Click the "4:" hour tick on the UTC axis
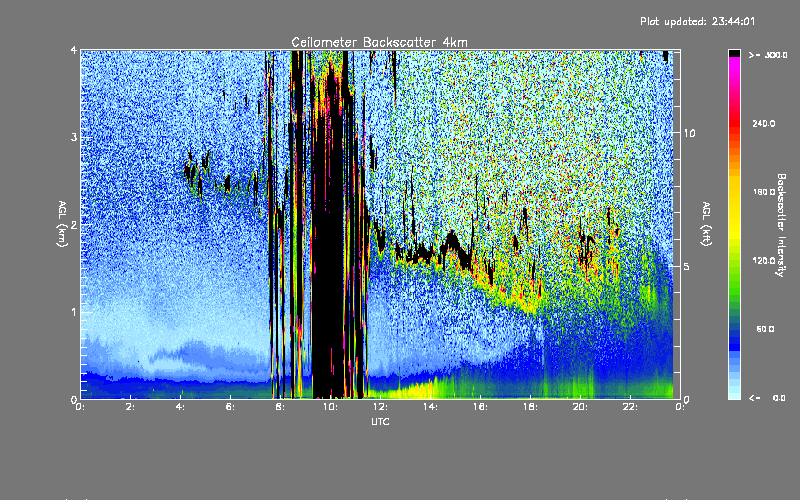 click(x=181, y=407)
